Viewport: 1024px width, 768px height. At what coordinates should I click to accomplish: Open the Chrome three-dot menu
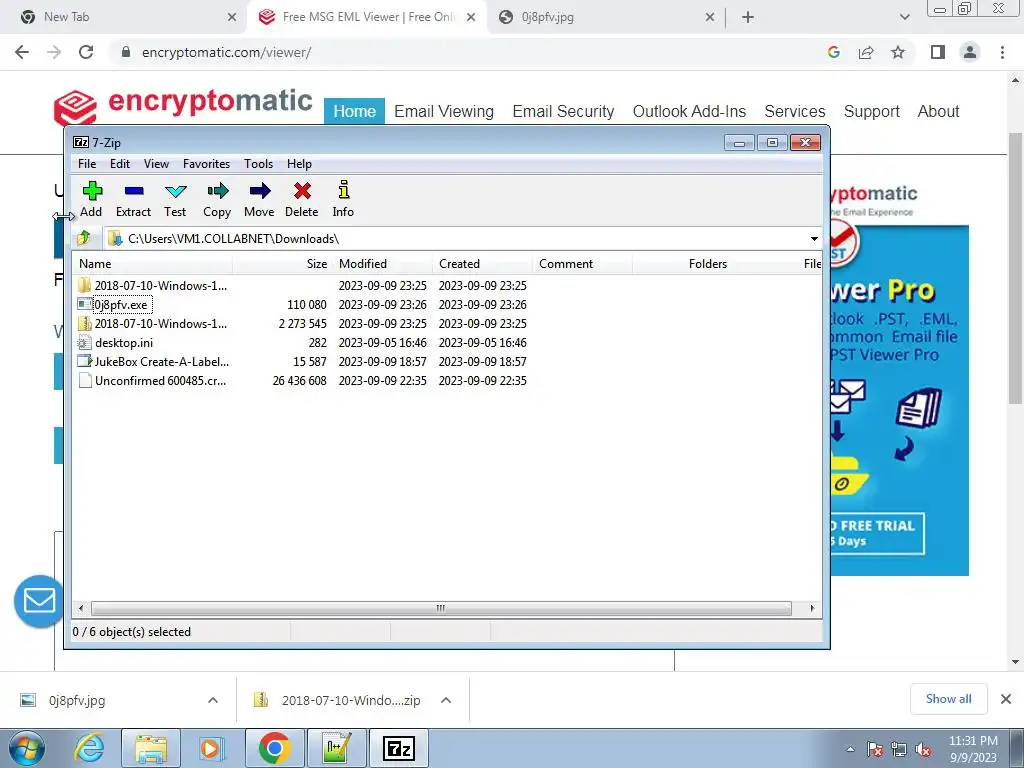(1002, 52)
